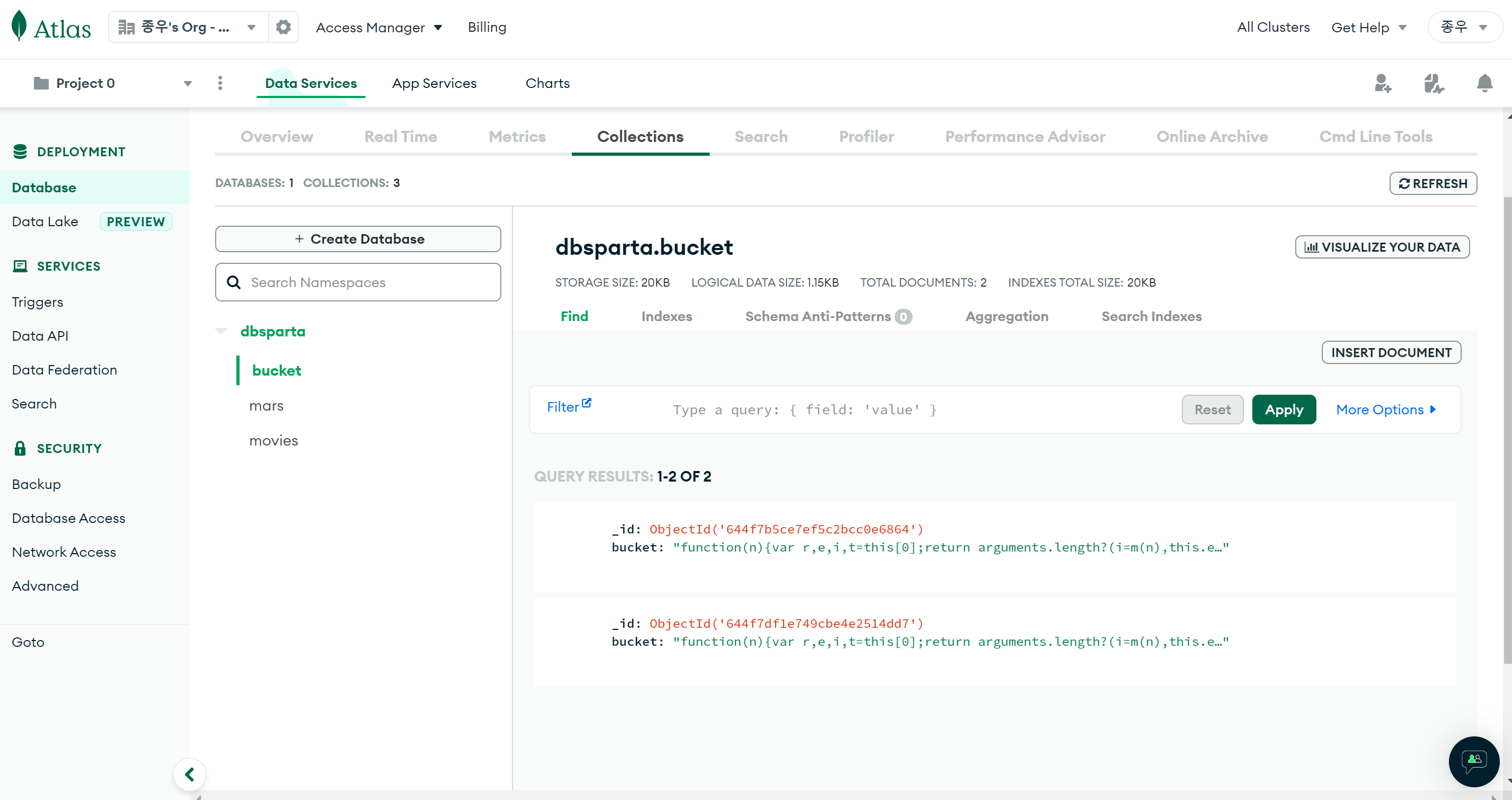Click the organization building icon
This screenshot has height=800, width=1512.
click(x=126, y=27)
